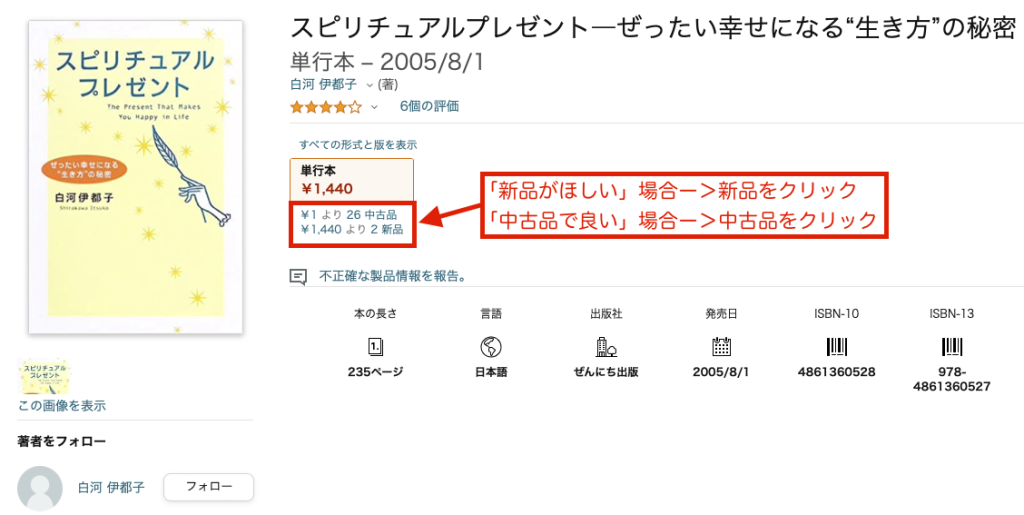
Task: Open the 6個の評価 reviews link
Action: pyautogui.click(x=429, y=106)
